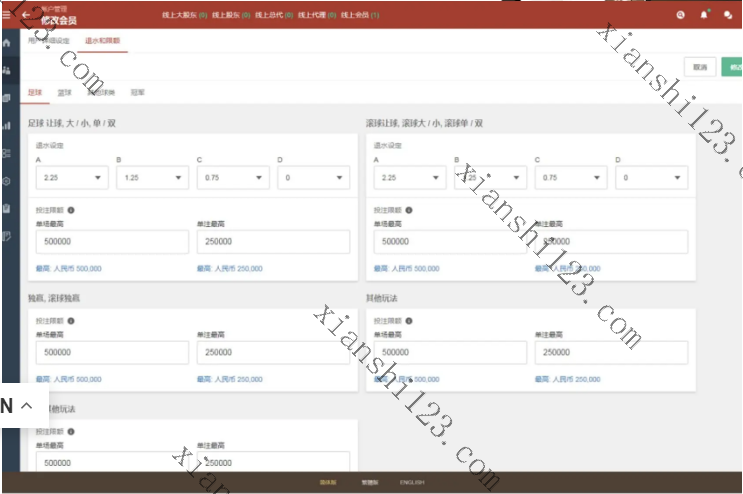Screen dimensions: 743x494
Task: Focus 单场最高 field in 足球让球 card
Action: tap(112, 242)
